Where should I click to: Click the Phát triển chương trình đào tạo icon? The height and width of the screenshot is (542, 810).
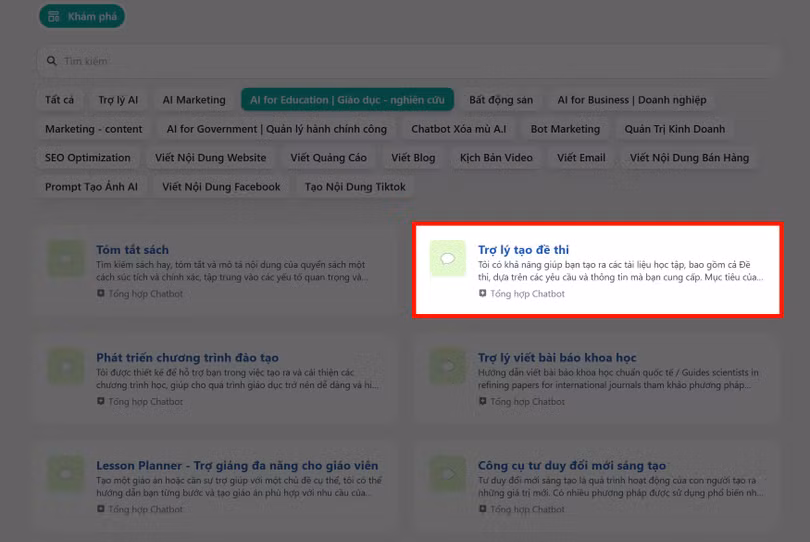pyautogui.click(x=66, y=367)
